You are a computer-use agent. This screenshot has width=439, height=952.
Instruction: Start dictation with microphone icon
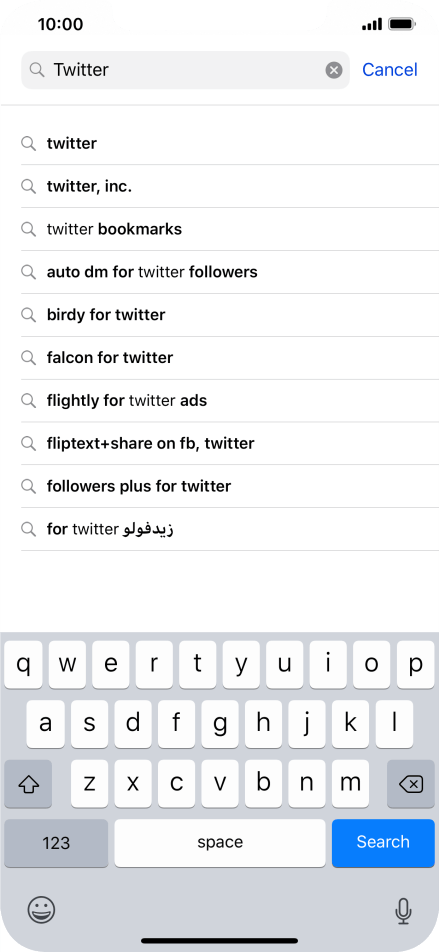point(403,911)
